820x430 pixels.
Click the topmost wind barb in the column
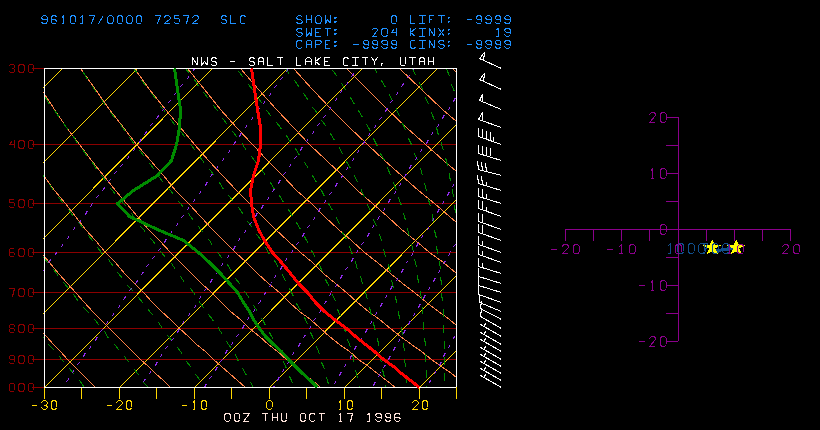tap(489, 60)
